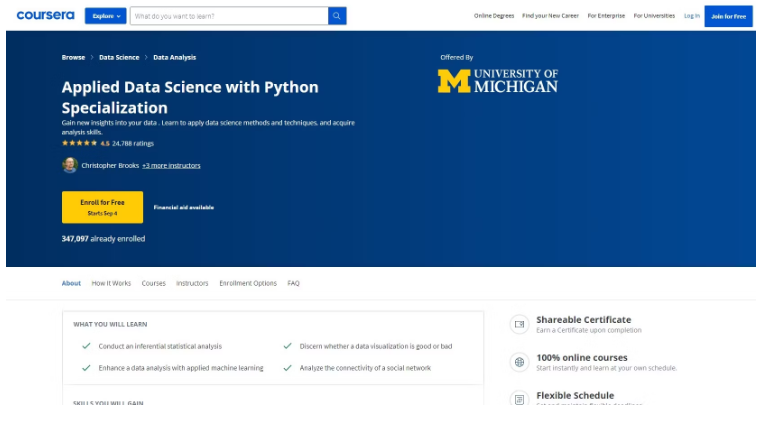Image resolution: width=766 pixels, height=435 pixels.
Task: Click 'WHAT YOU WILL LEARN' heading
Action: click(x=110, y=324)
